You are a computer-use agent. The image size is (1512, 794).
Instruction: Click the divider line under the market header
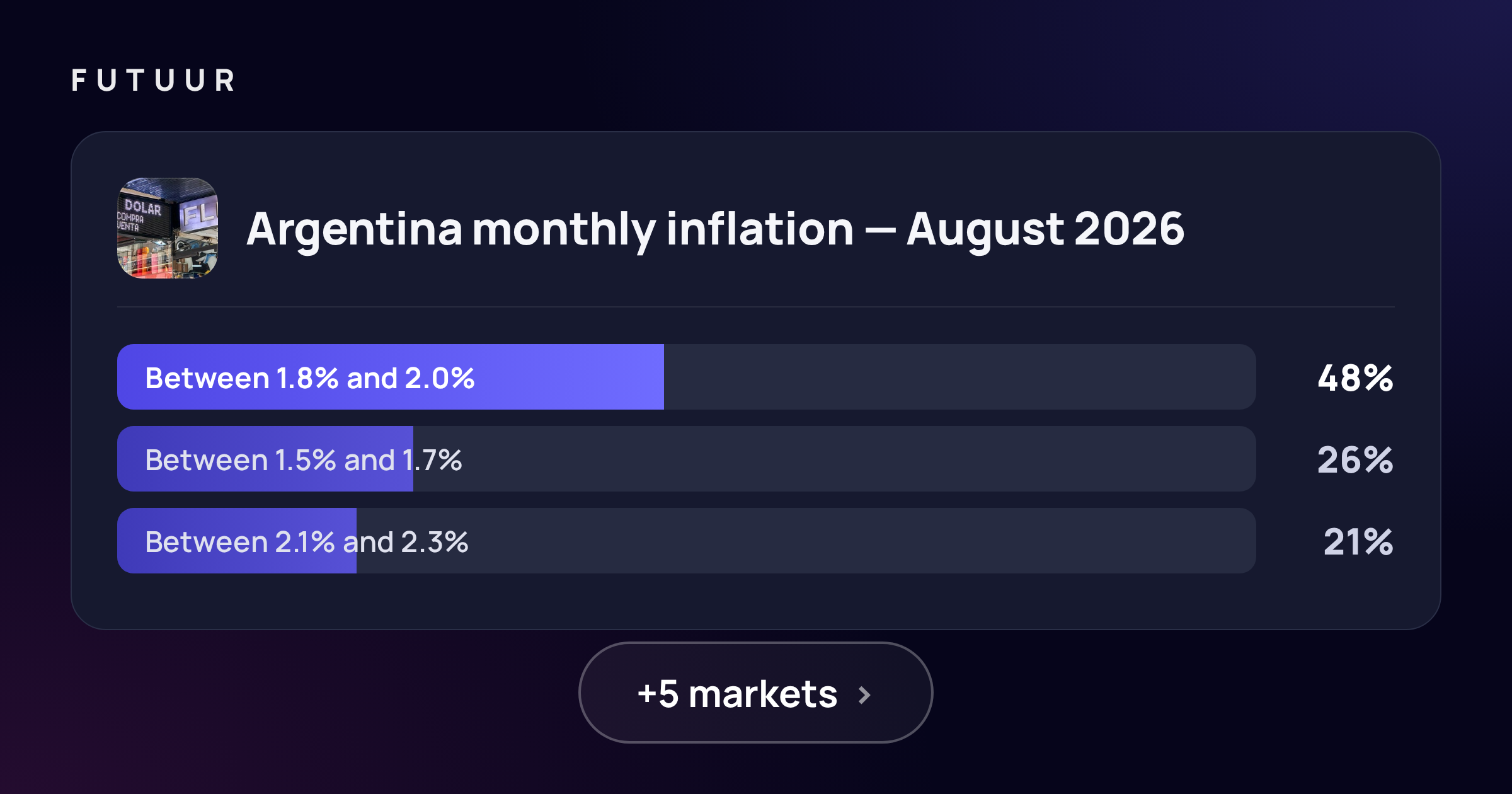[755, 307]
